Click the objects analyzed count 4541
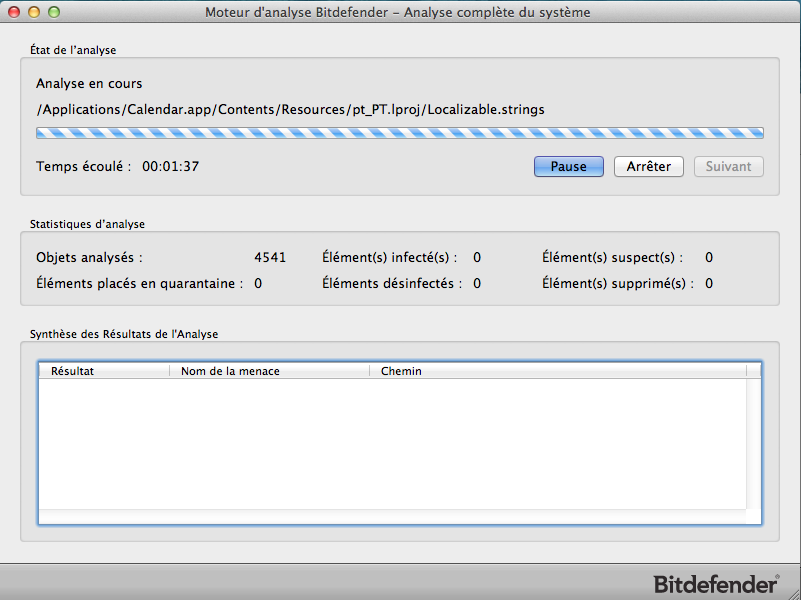The image size is (801, 600). point(270,257)
